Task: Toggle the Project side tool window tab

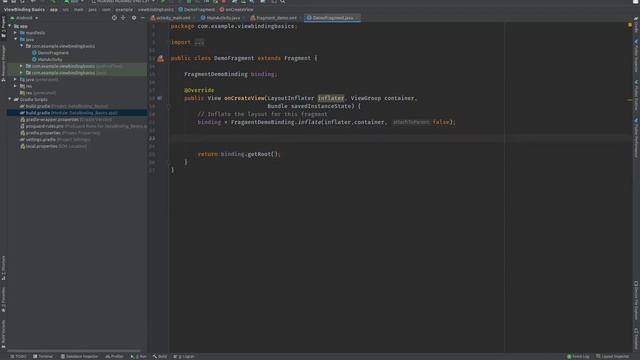Action: [x=3, y=27]
